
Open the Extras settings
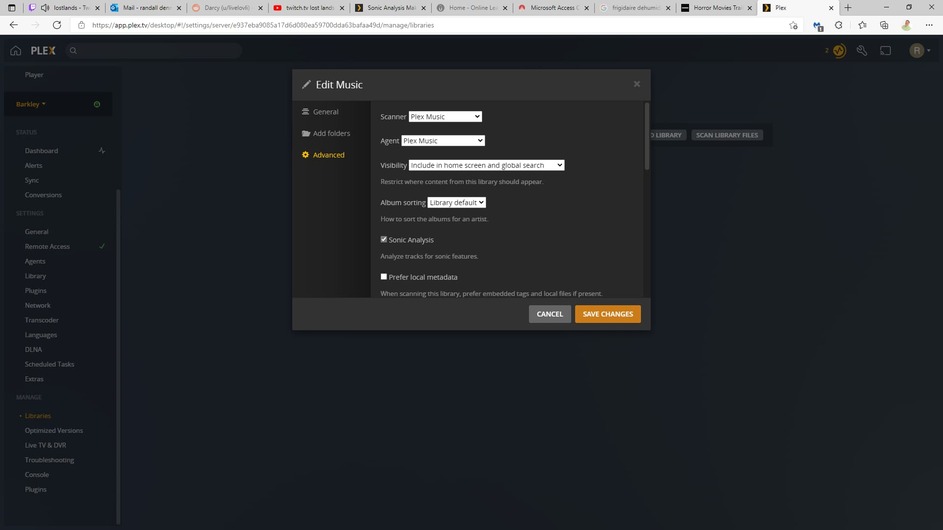pyautogui.click(x=34, y=379)
